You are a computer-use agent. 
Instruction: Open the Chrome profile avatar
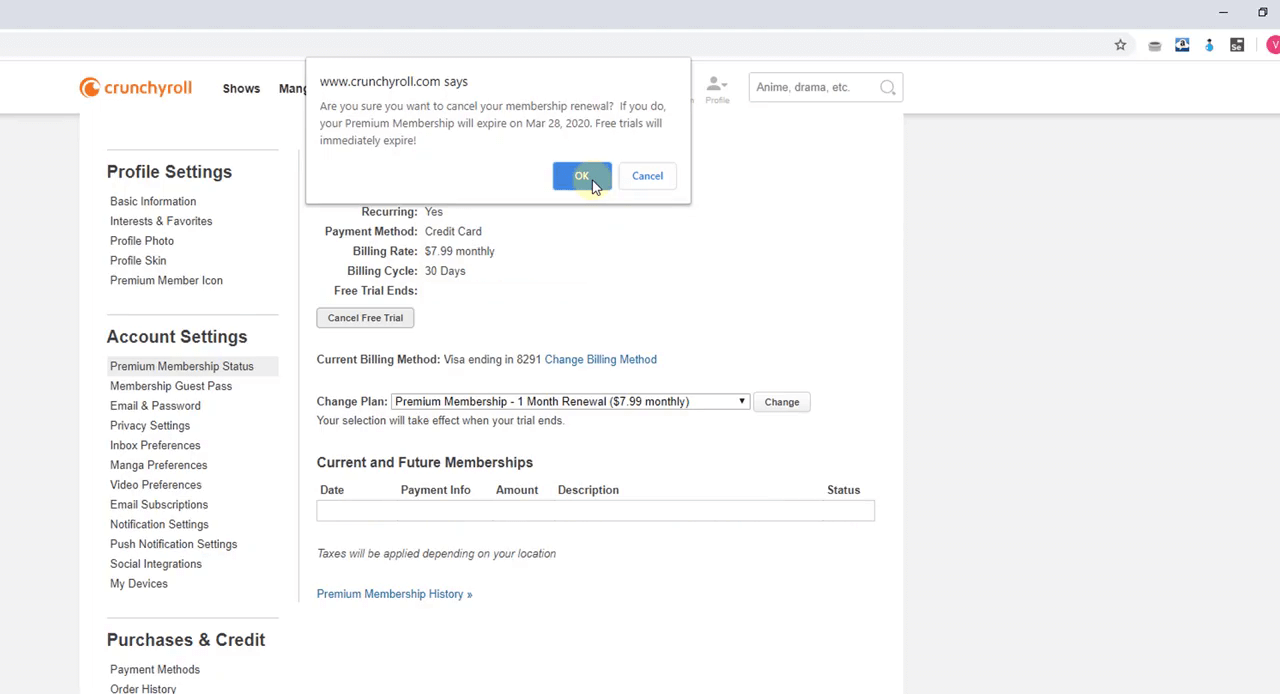point(1274,45)
